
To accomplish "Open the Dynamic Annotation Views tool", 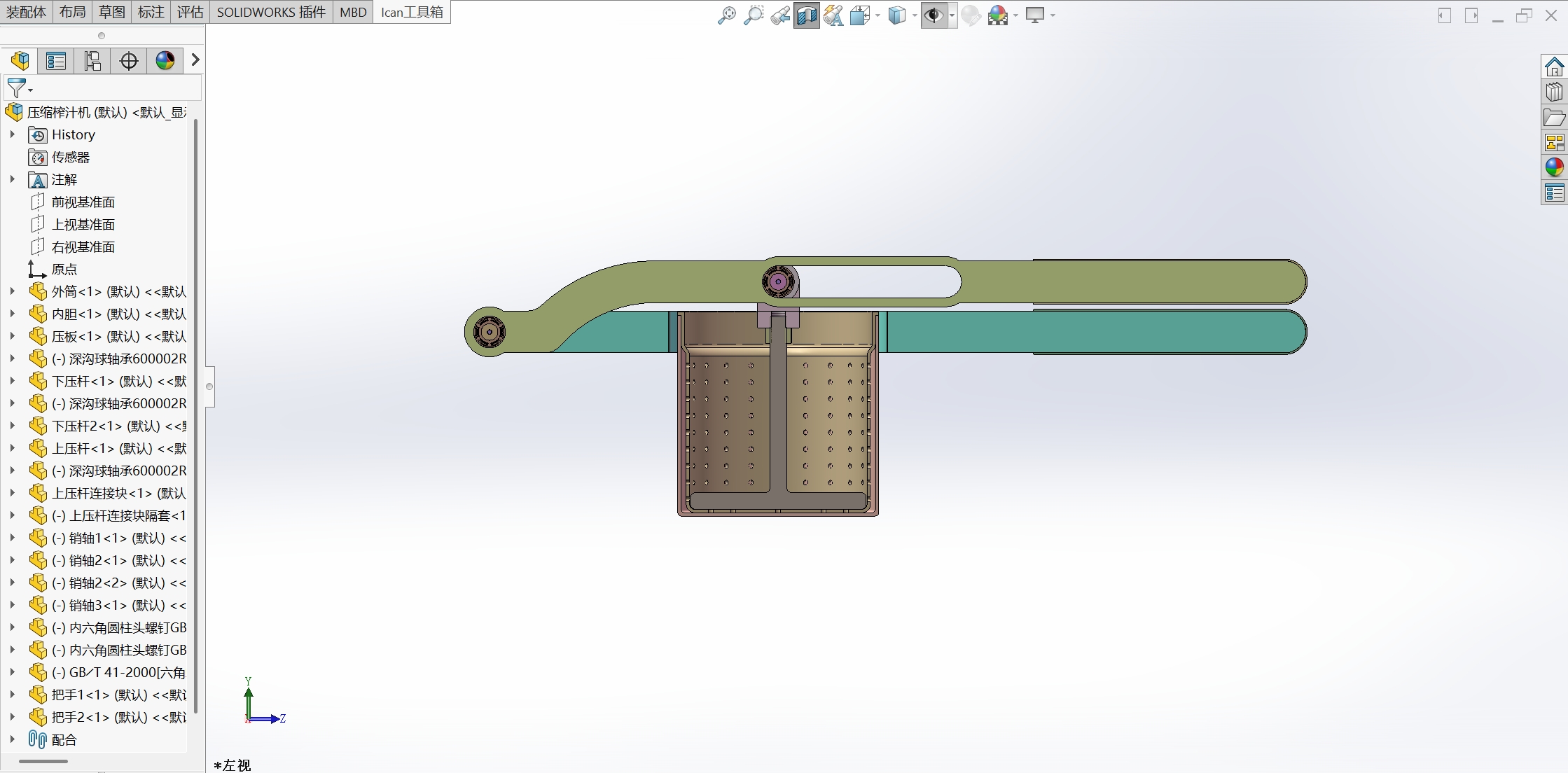I will click(833, 15).
